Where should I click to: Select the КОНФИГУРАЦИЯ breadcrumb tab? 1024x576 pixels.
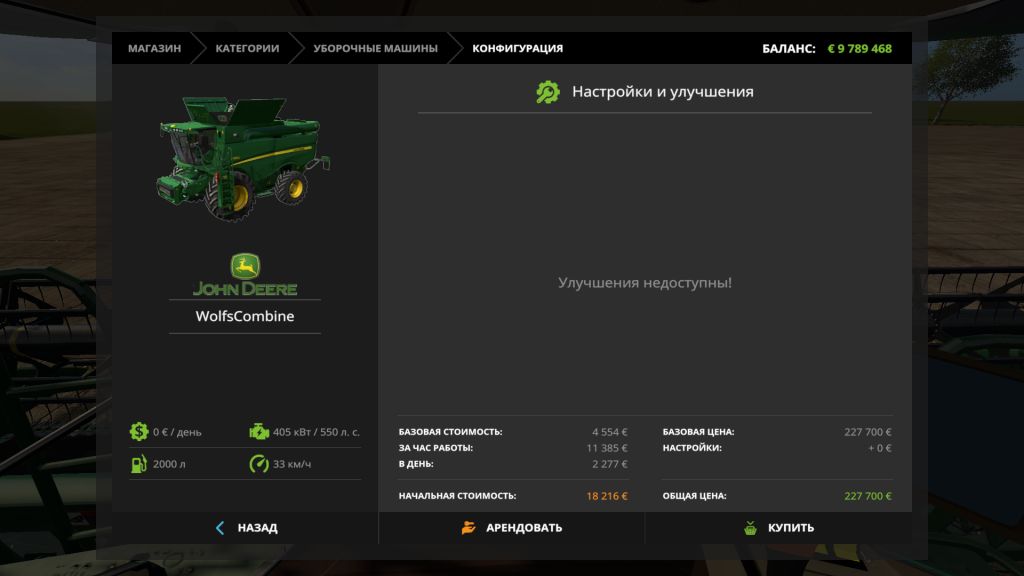click(517, 48)
